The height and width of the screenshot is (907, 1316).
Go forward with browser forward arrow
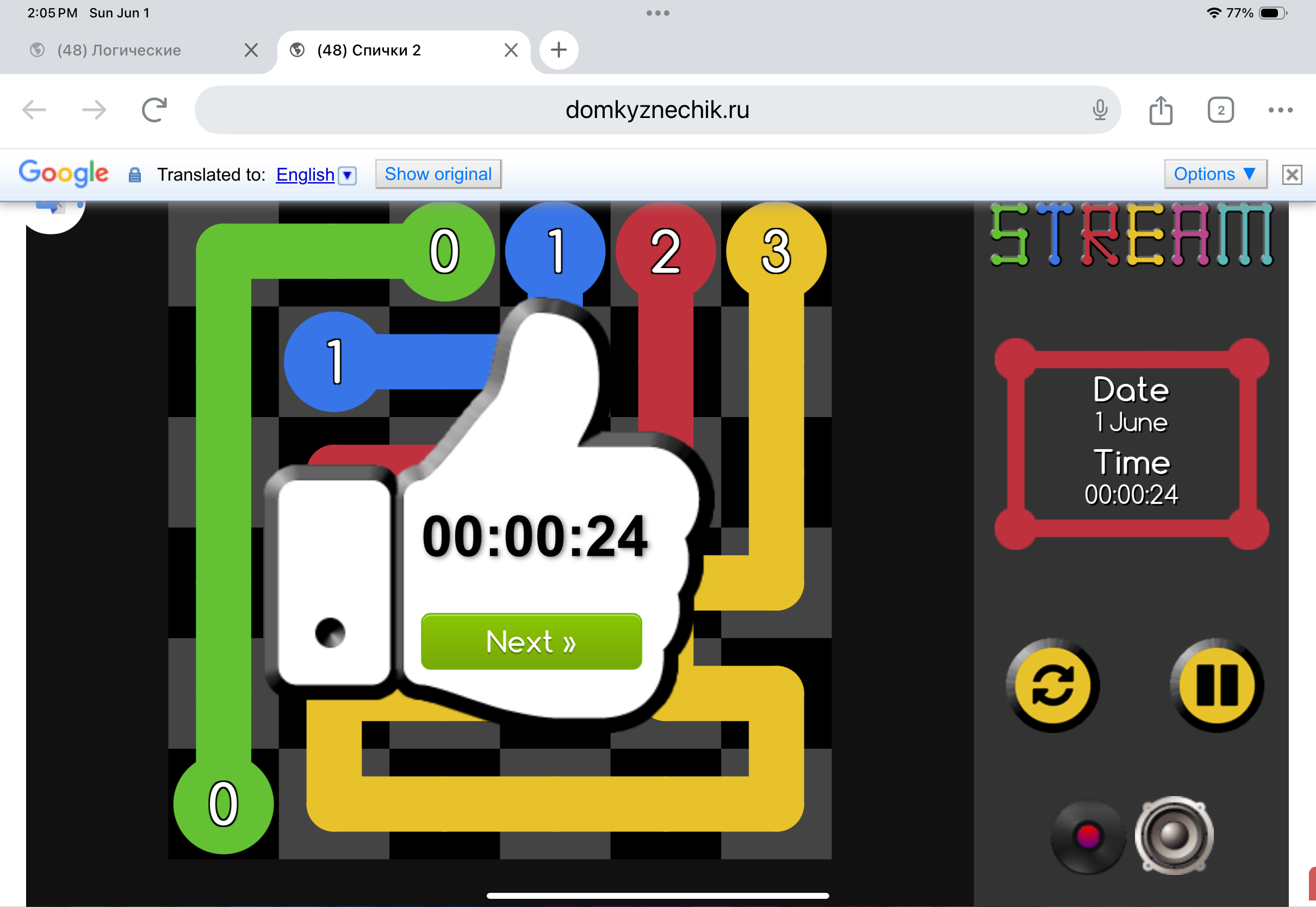click(x=94, y=110)
